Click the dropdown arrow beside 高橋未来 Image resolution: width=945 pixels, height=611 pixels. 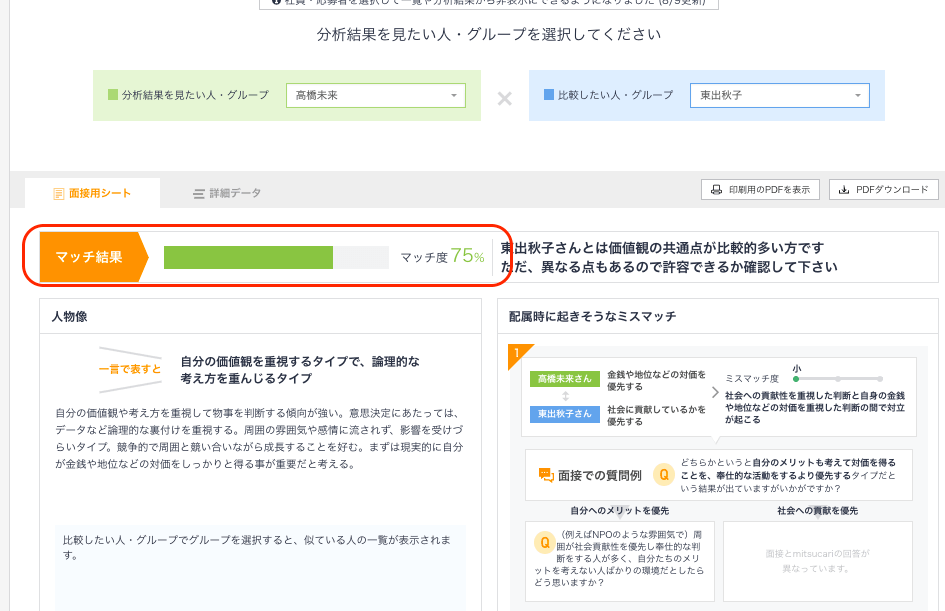456,95
